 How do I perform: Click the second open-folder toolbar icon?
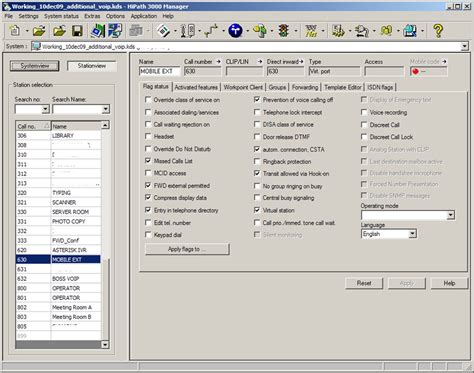tap(59, 31)
